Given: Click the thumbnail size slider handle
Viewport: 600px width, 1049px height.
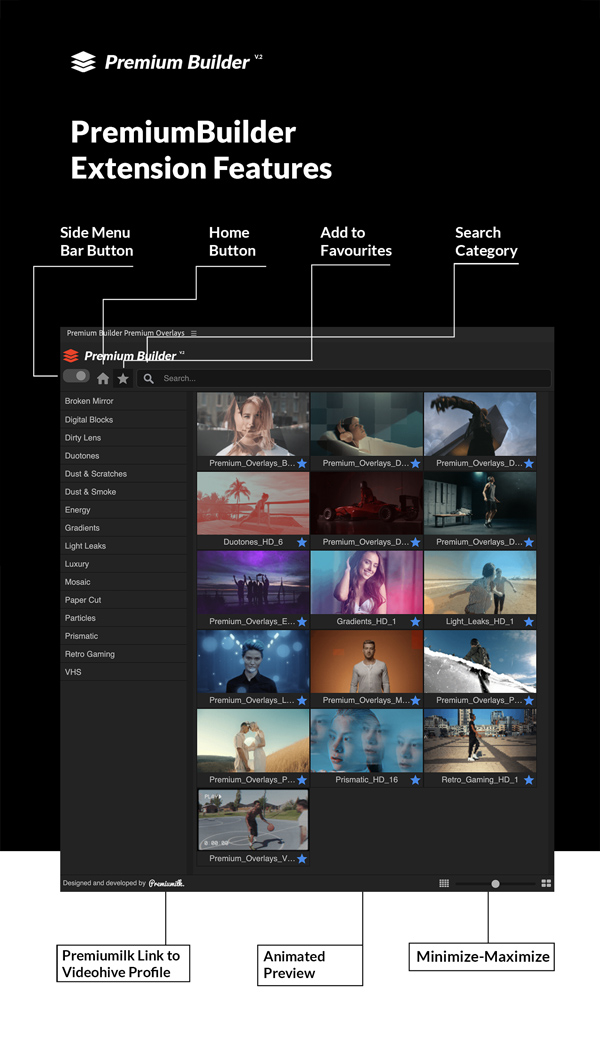Looking at the screenshot, I should tap(495, 884).
